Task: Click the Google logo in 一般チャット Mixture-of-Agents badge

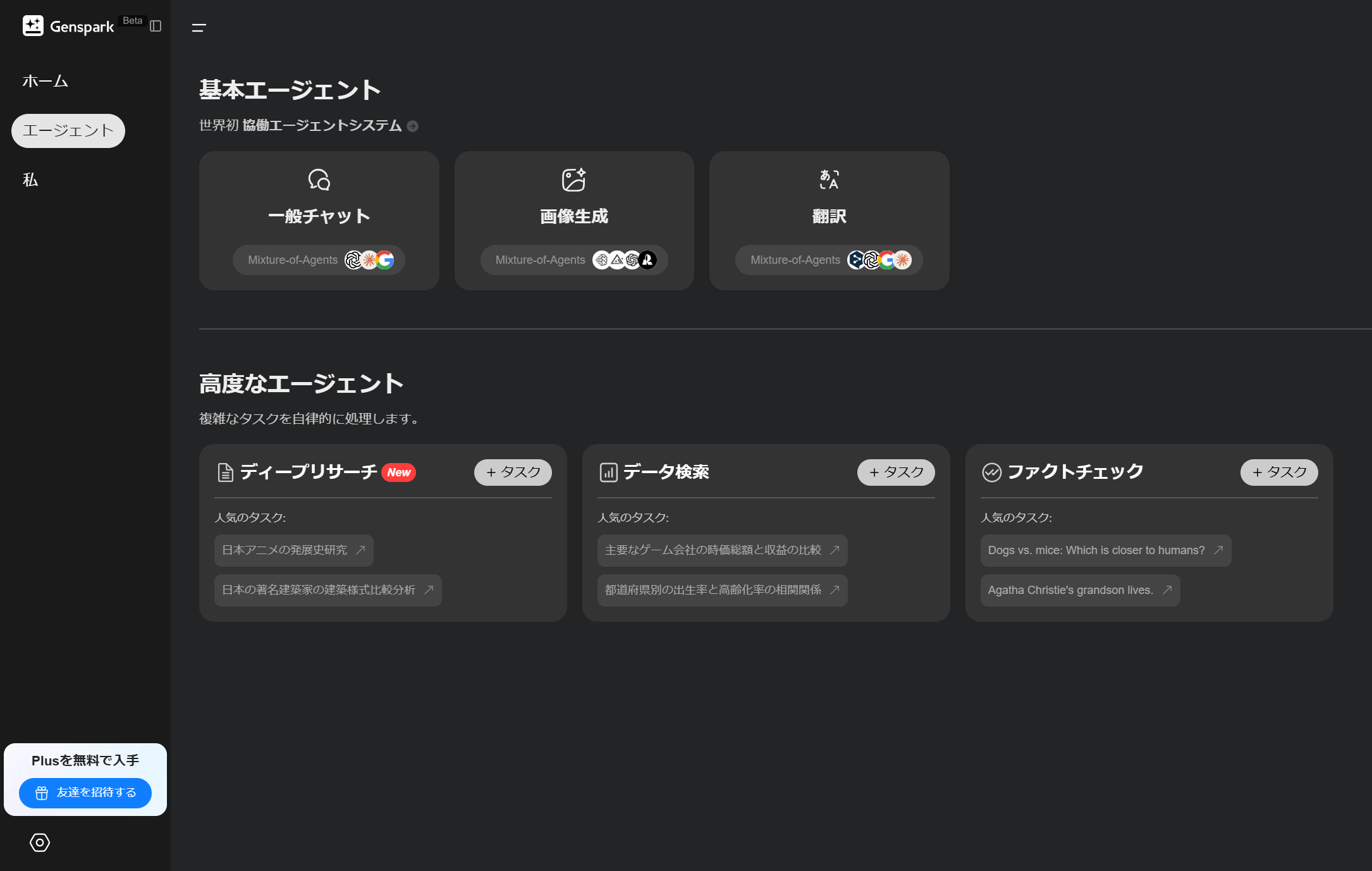Action: pos(386,260)
